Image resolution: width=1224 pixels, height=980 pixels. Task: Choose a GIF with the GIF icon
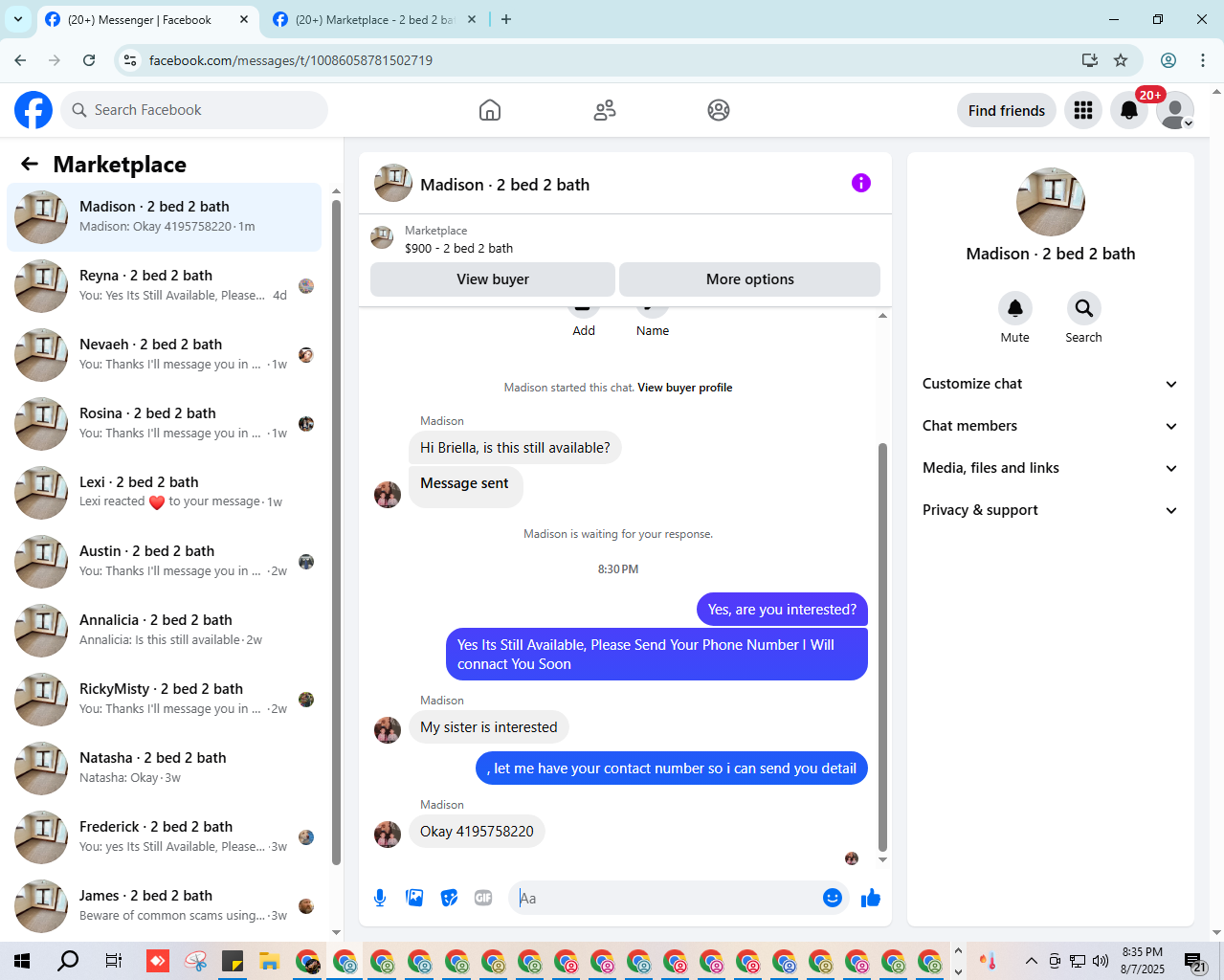[x=483, y=898]
